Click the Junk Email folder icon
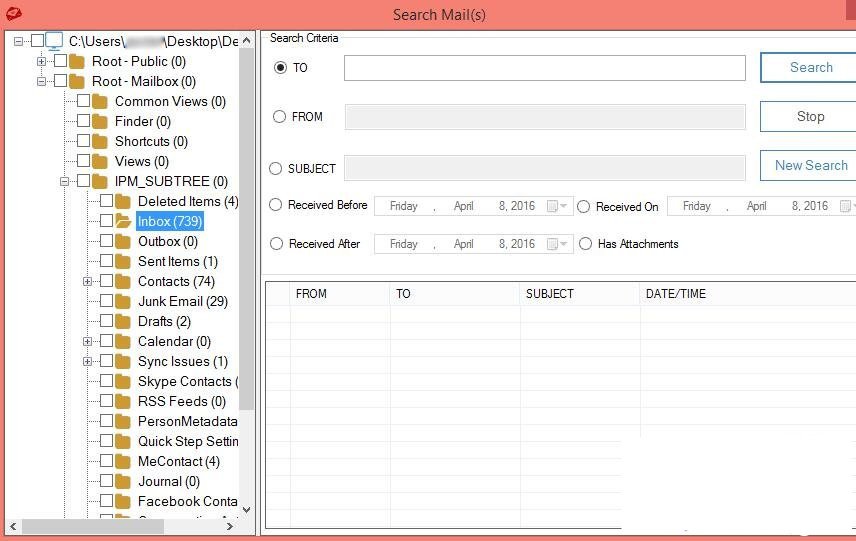 [123, 301]
